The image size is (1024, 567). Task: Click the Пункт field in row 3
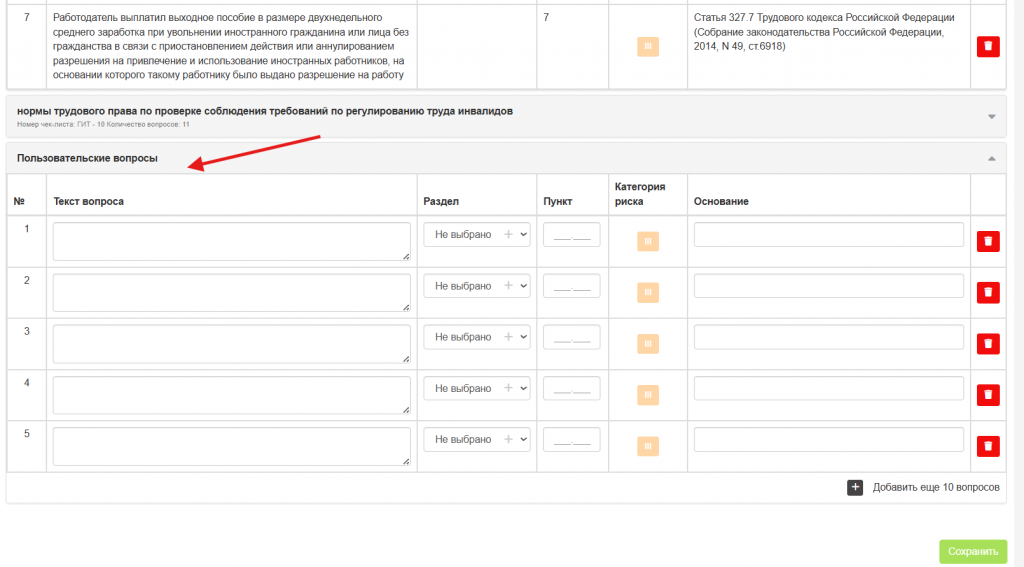571,337
